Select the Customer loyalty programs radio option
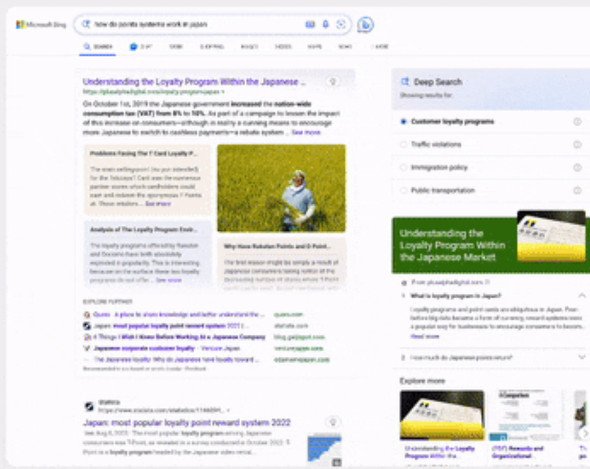 [x=403, y=122]
